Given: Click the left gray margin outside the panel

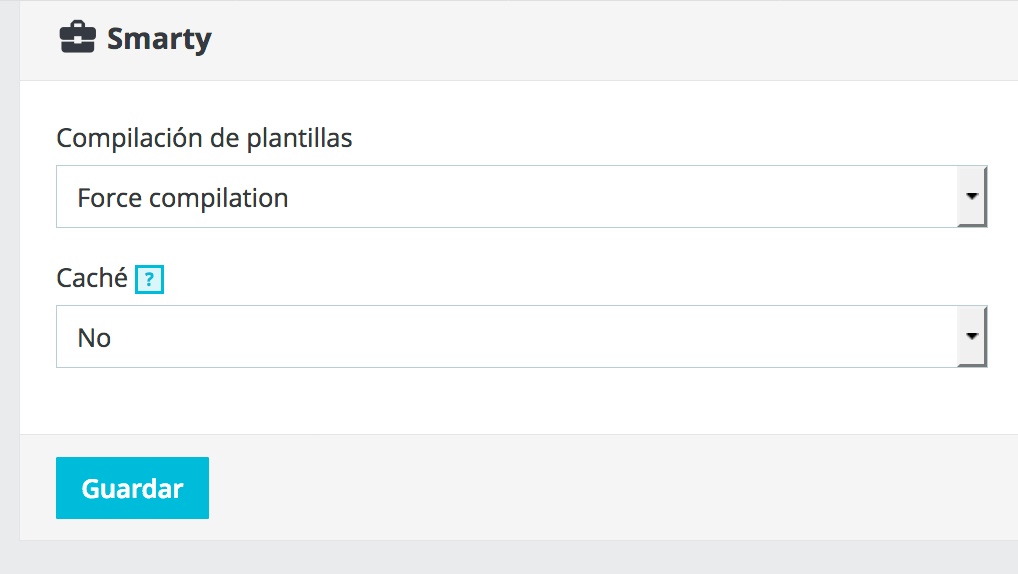Looking at the screenshot, I should point(9,286).
